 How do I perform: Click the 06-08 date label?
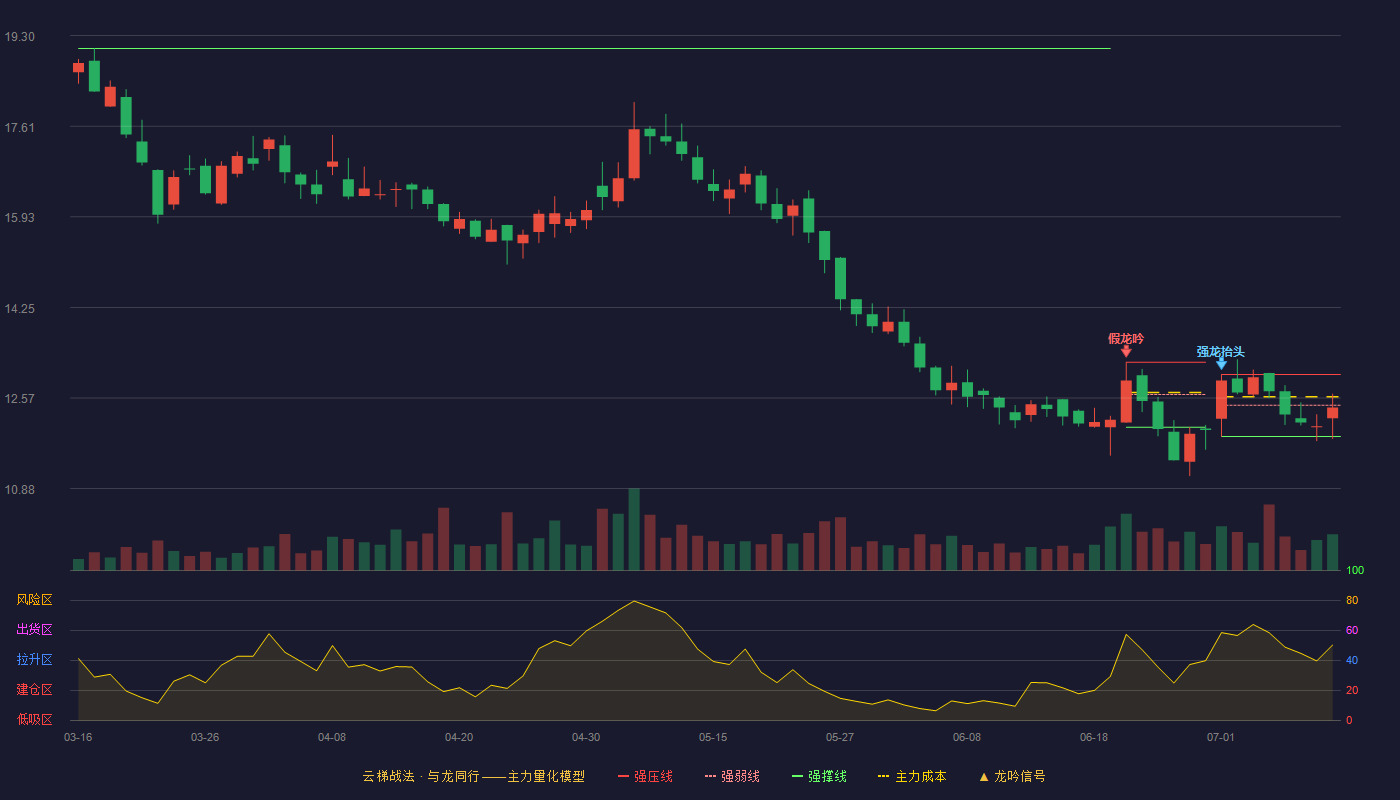967,737
